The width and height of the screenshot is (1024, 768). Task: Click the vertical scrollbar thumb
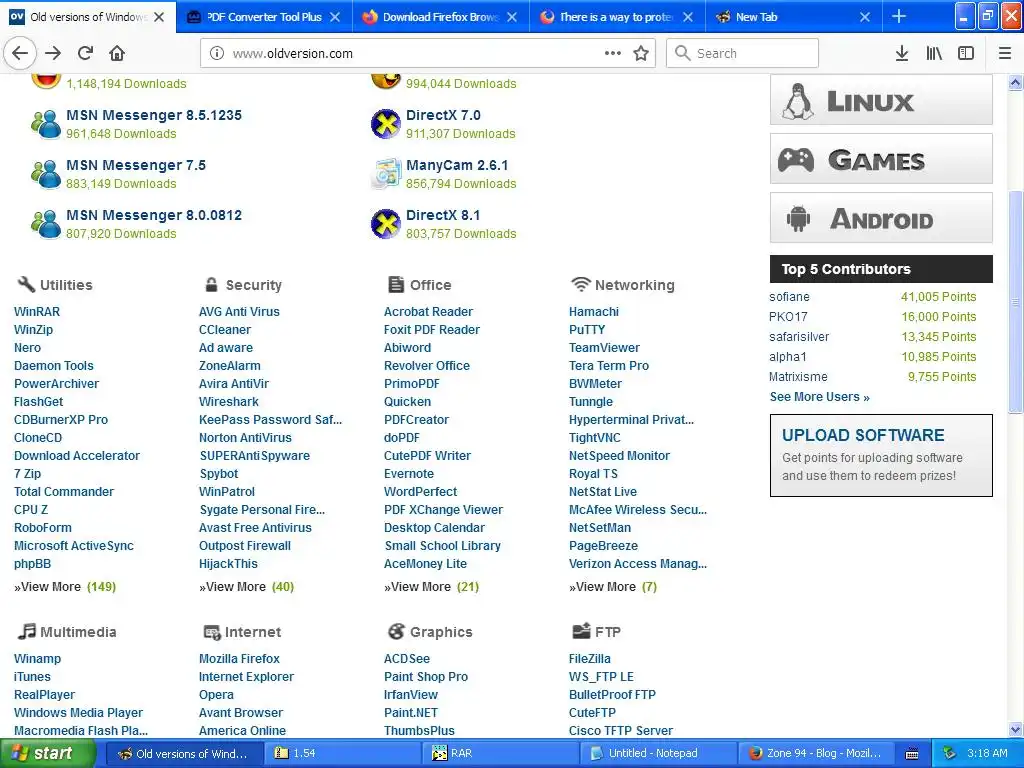[1015, 301]
